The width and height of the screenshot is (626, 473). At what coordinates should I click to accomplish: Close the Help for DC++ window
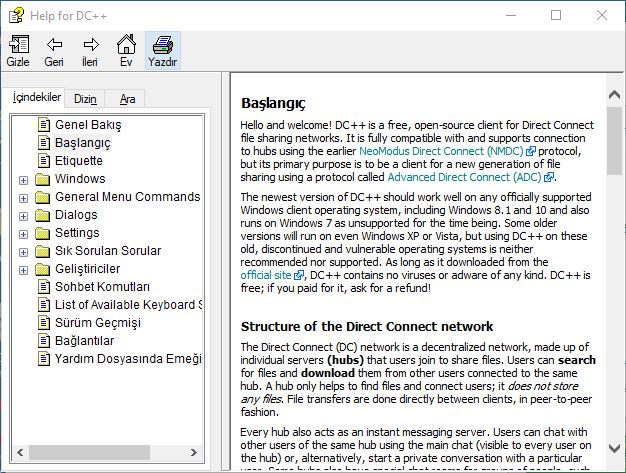coord(602,16)
